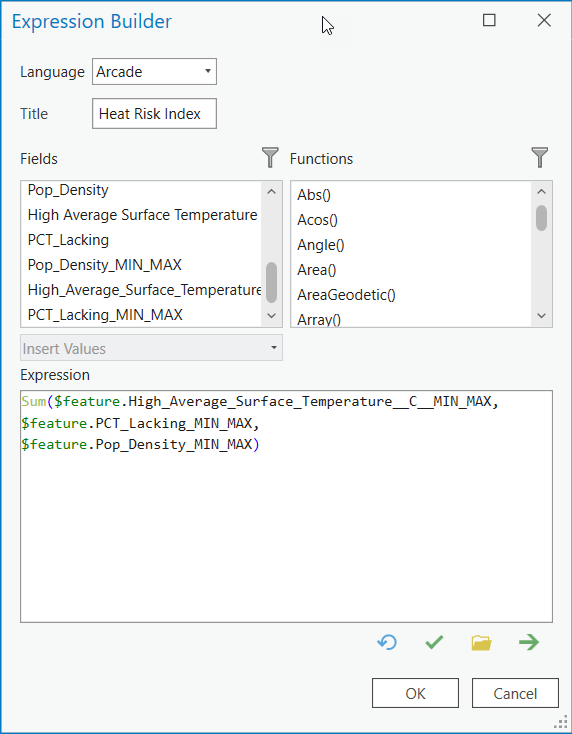The height and width of the screenshot is (734, 572).
Task: Click in the Expression text area
Action: 286,506
